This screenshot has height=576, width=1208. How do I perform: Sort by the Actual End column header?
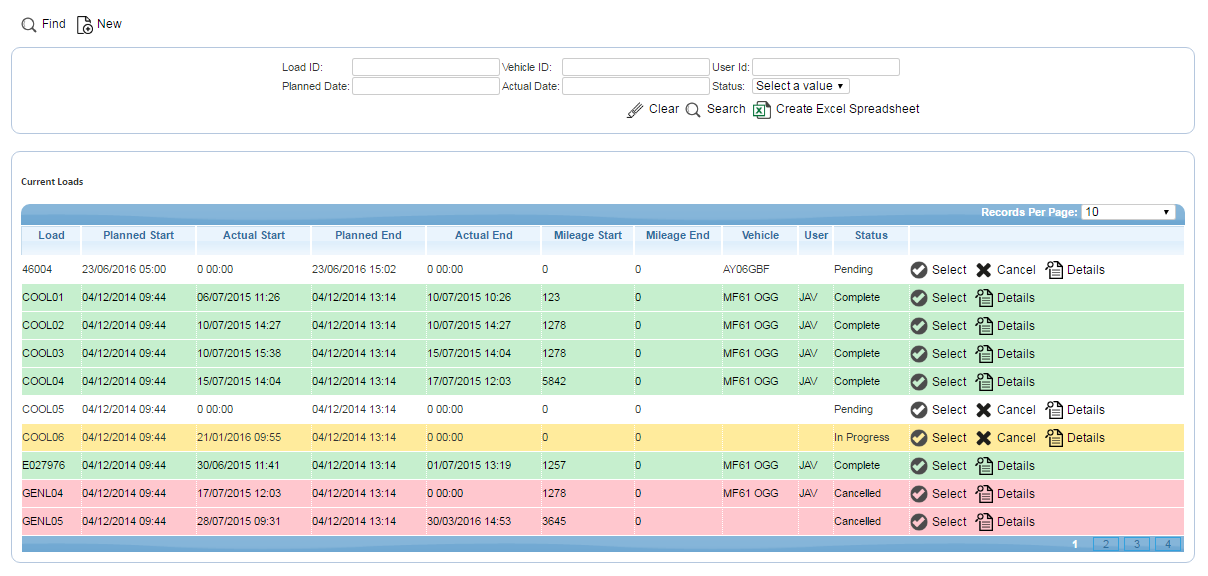484,236
